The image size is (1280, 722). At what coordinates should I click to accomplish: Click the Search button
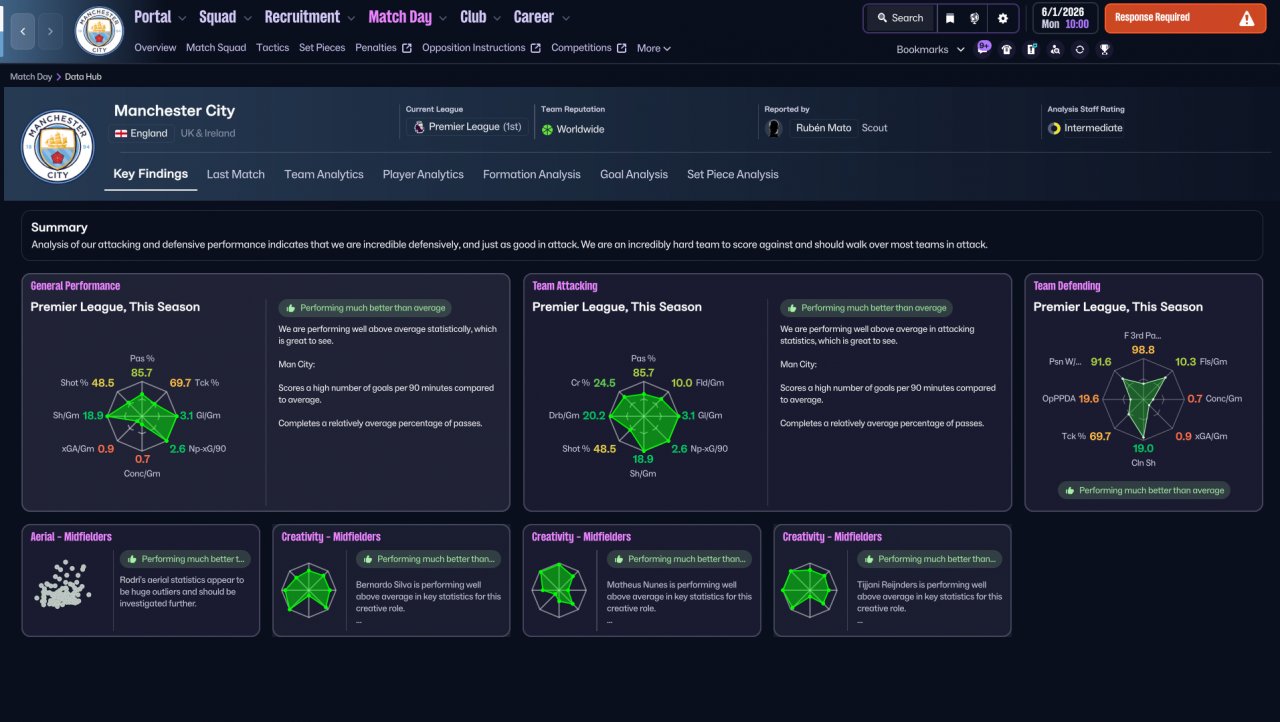click(x=900, y=18)
